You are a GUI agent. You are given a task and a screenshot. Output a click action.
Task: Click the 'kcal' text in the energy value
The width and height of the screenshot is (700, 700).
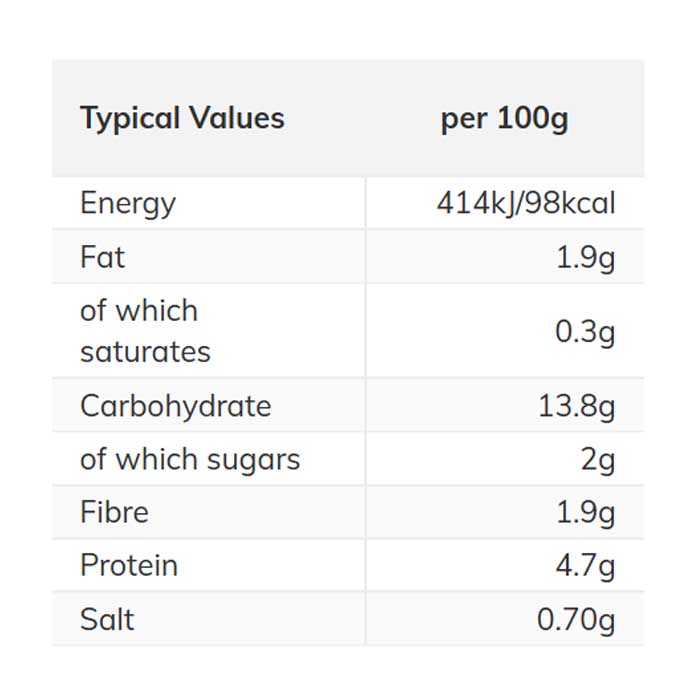pyautogui.click(x=586, y=204)
